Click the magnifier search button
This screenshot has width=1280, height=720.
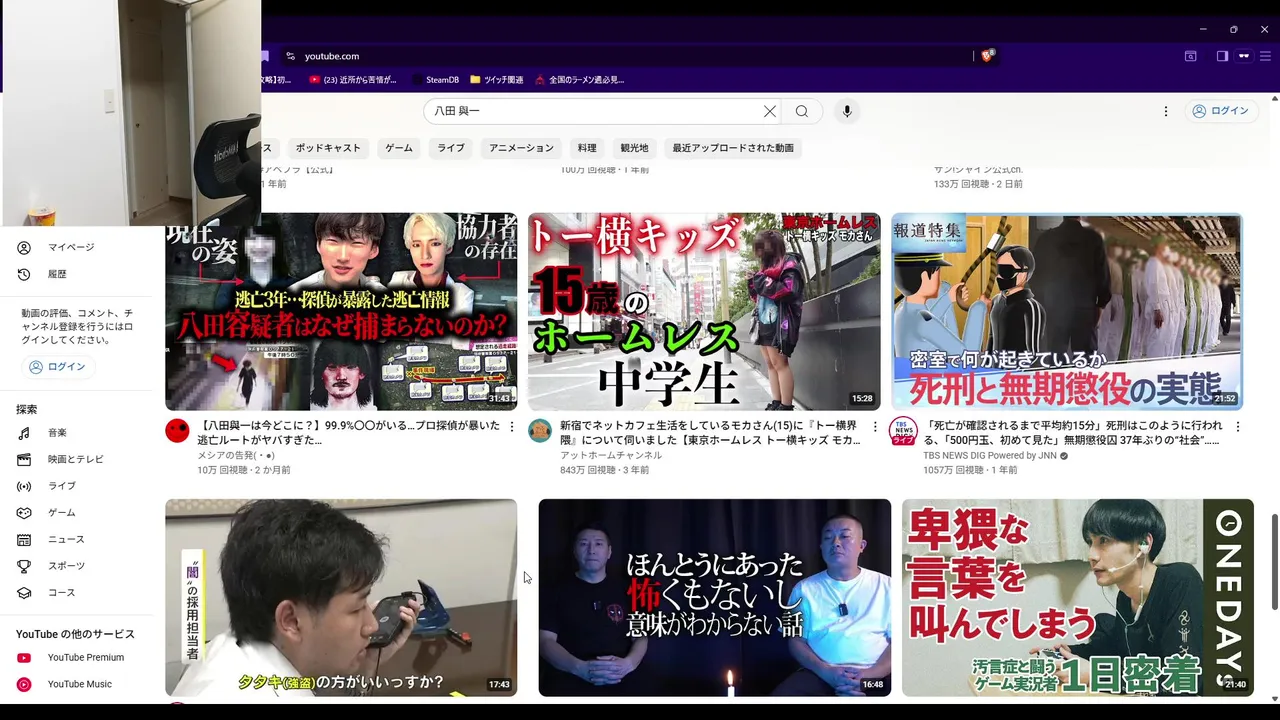(x=802, y=111)
